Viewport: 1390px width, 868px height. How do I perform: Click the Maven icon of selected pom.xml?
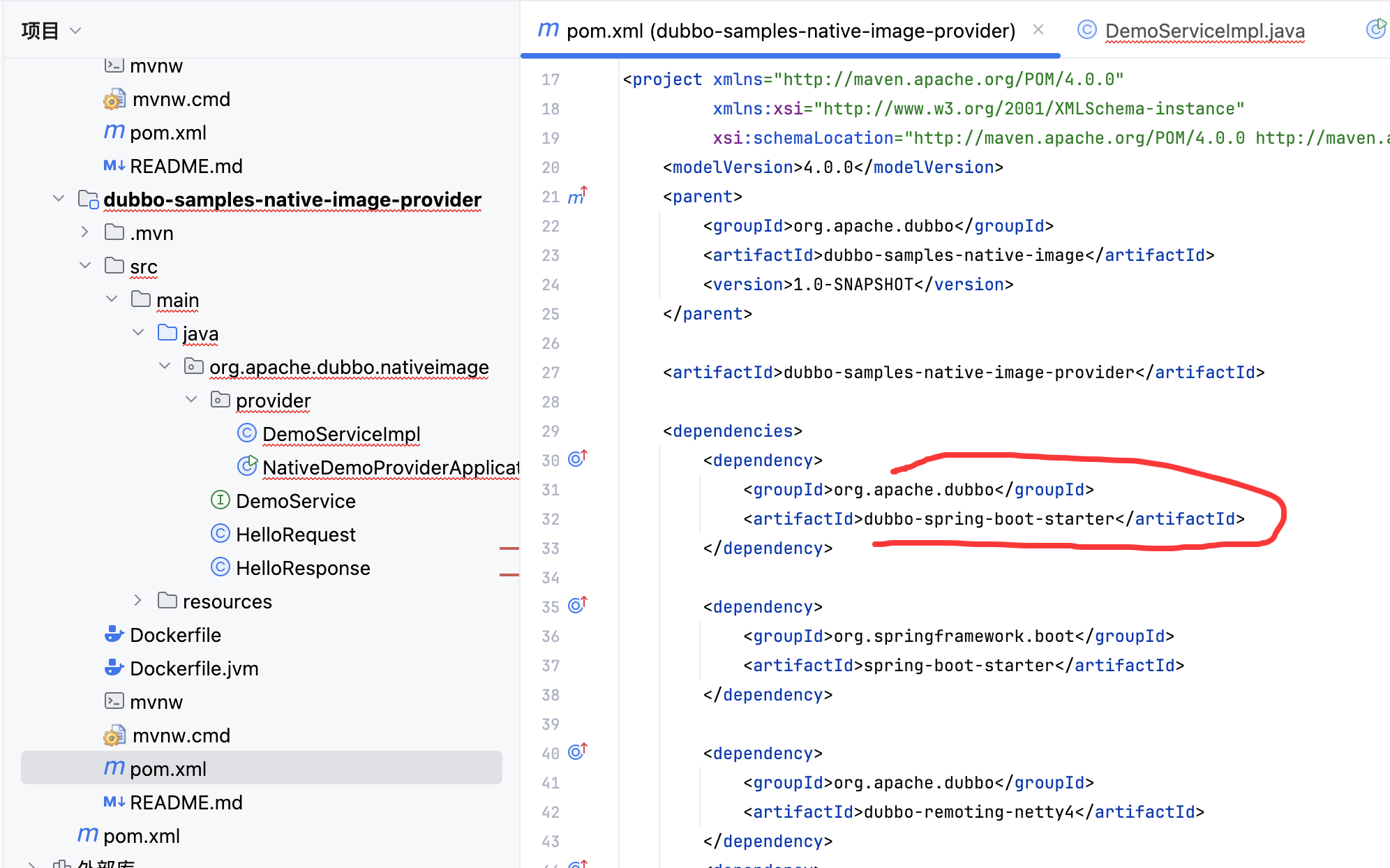(114, 768)
